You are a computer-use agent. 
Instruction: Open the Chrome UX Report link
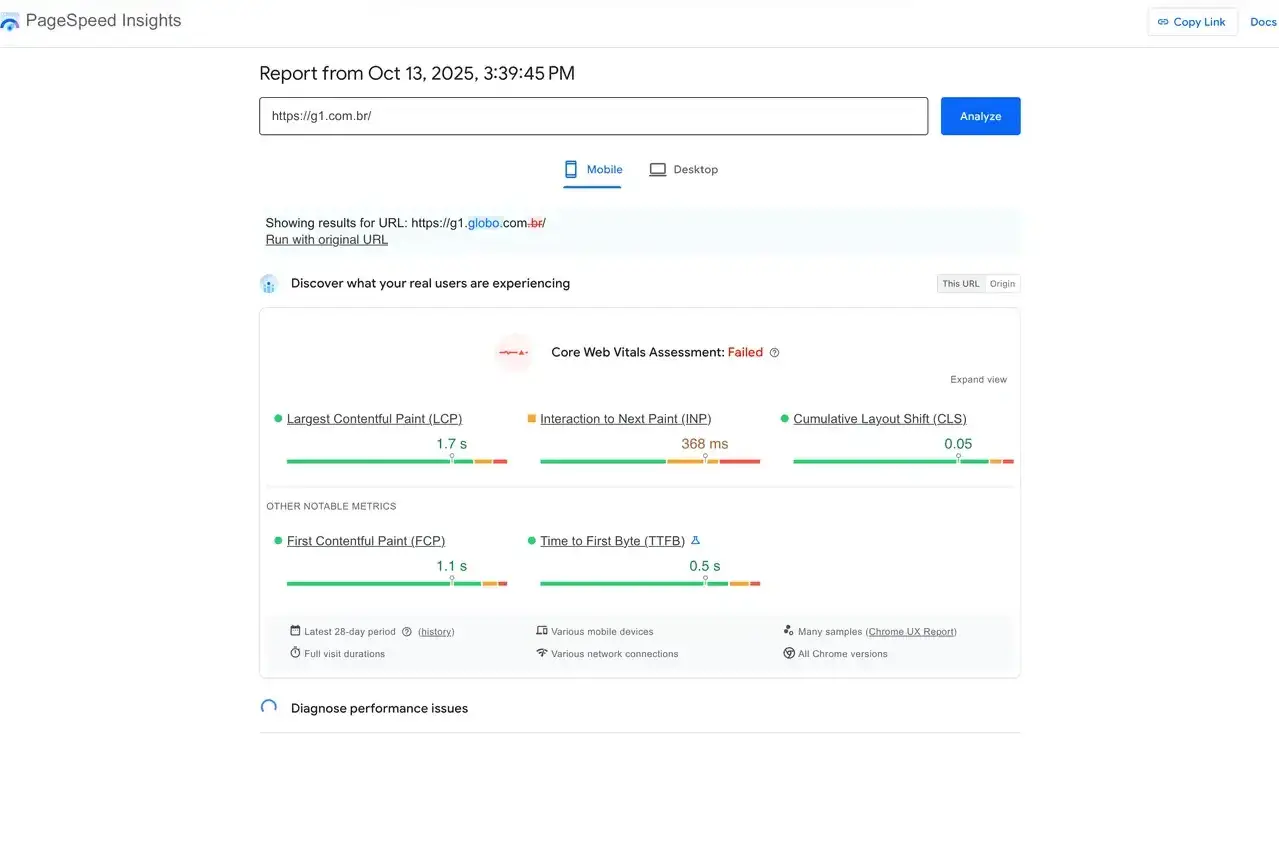[911, 631]
